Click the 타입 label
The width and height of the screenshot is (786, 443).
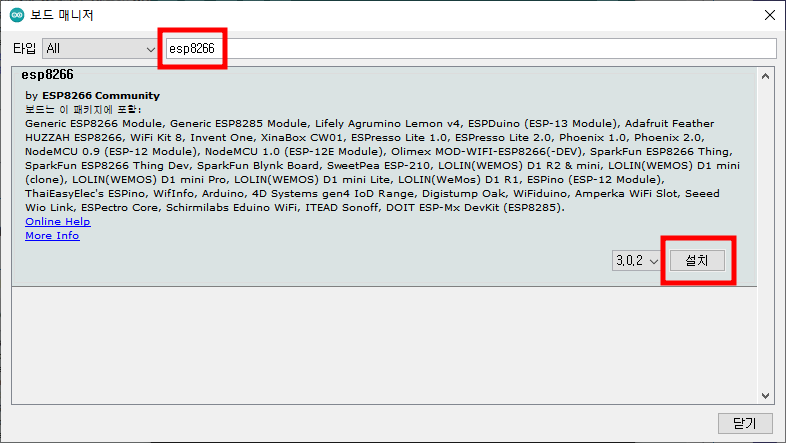(25, 49)
